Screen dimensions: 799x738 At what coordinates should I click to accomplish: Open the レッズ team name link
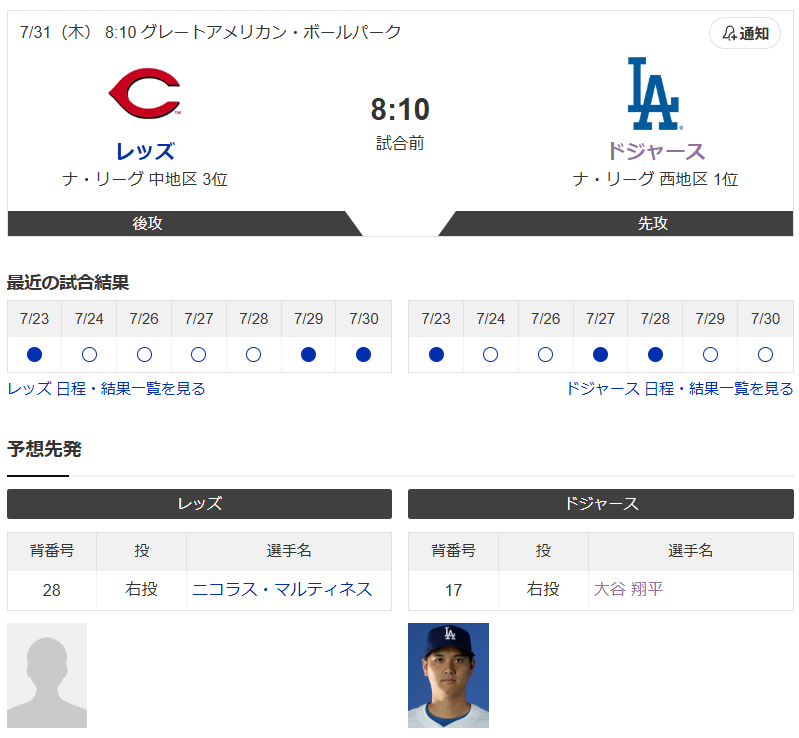pos(145,151)
